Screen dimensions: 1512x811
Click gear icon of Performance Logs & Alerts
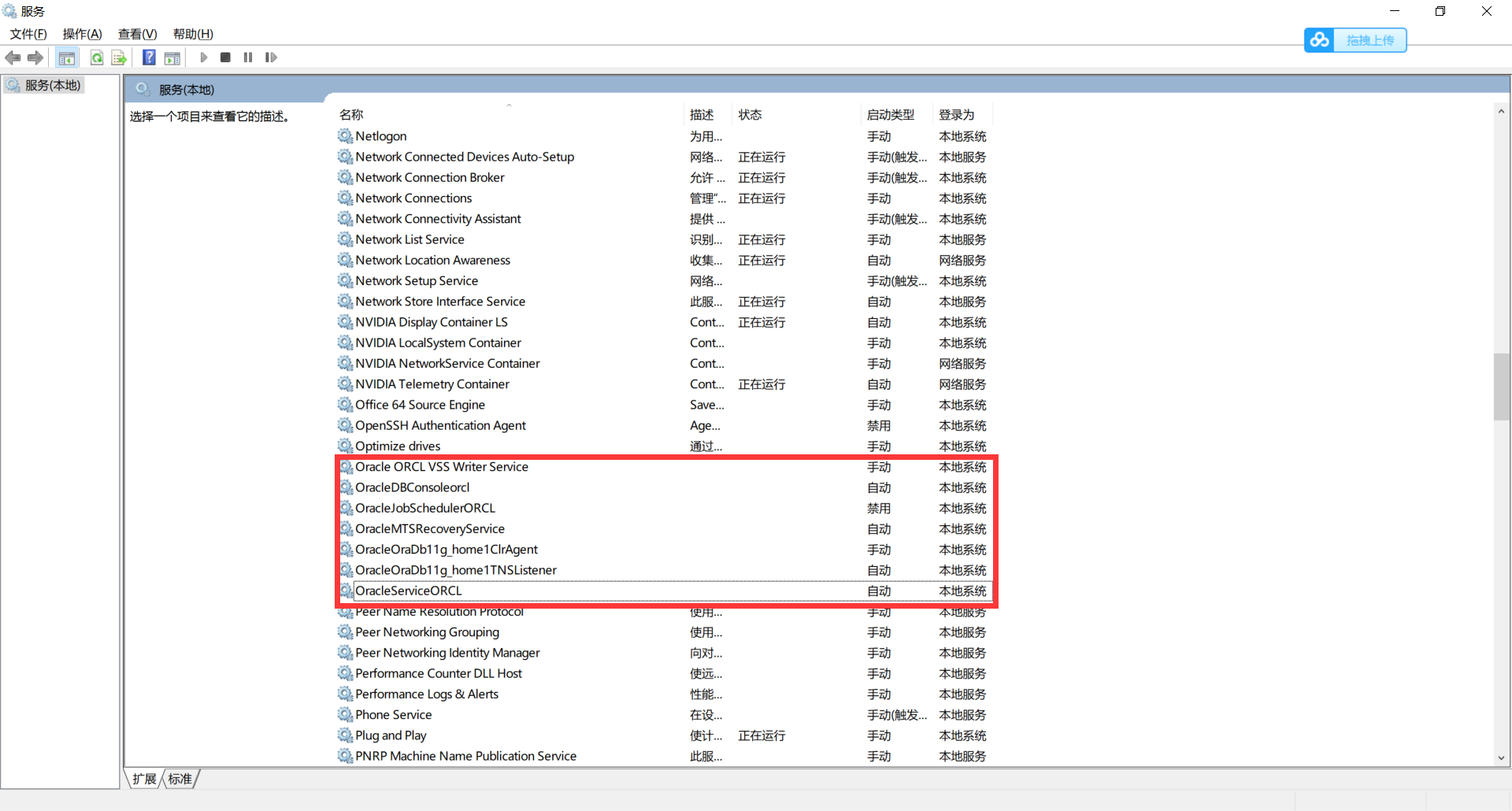pyautogui.click(x=345, y=694)
